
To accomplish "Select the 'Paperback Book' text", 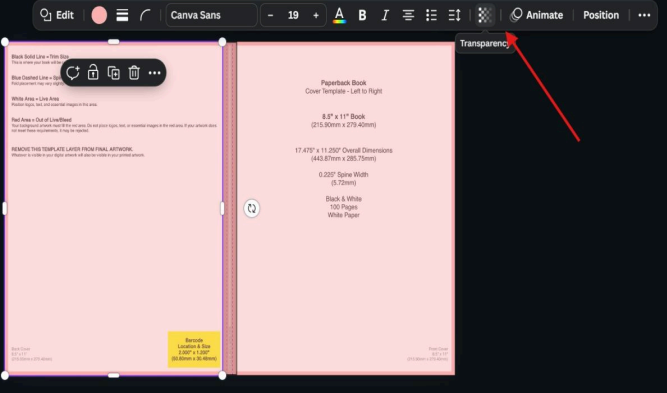I will tap(343, 83).
